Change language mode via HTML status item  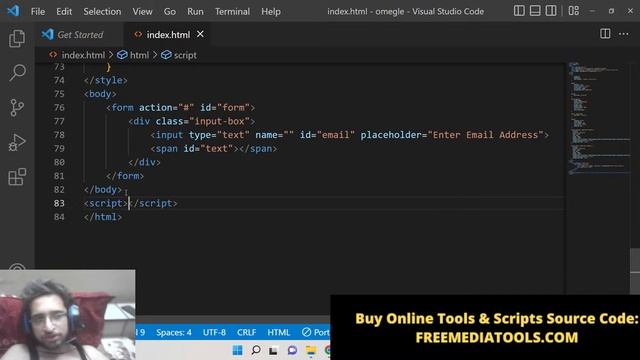(x=279, y=332)
